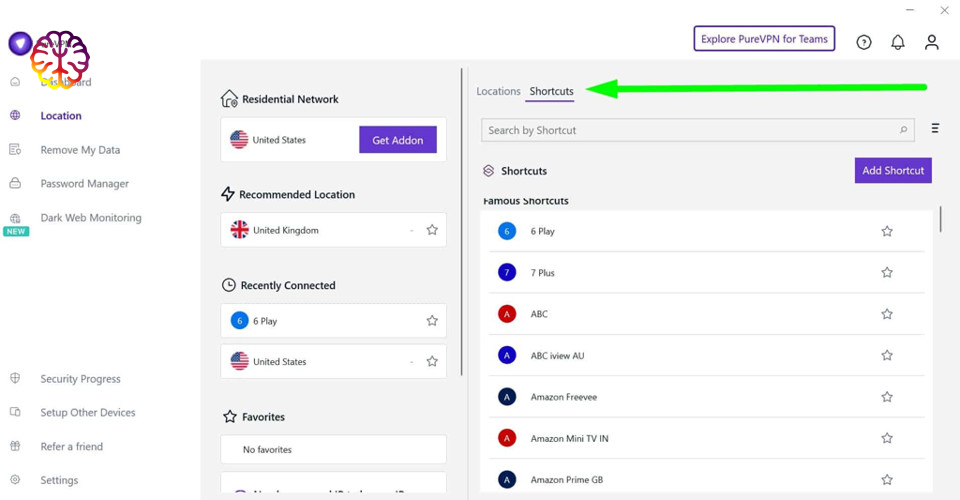Open Location in the sidebar
The height and width of the screenshot is (500, 960).
click(61, 116)
